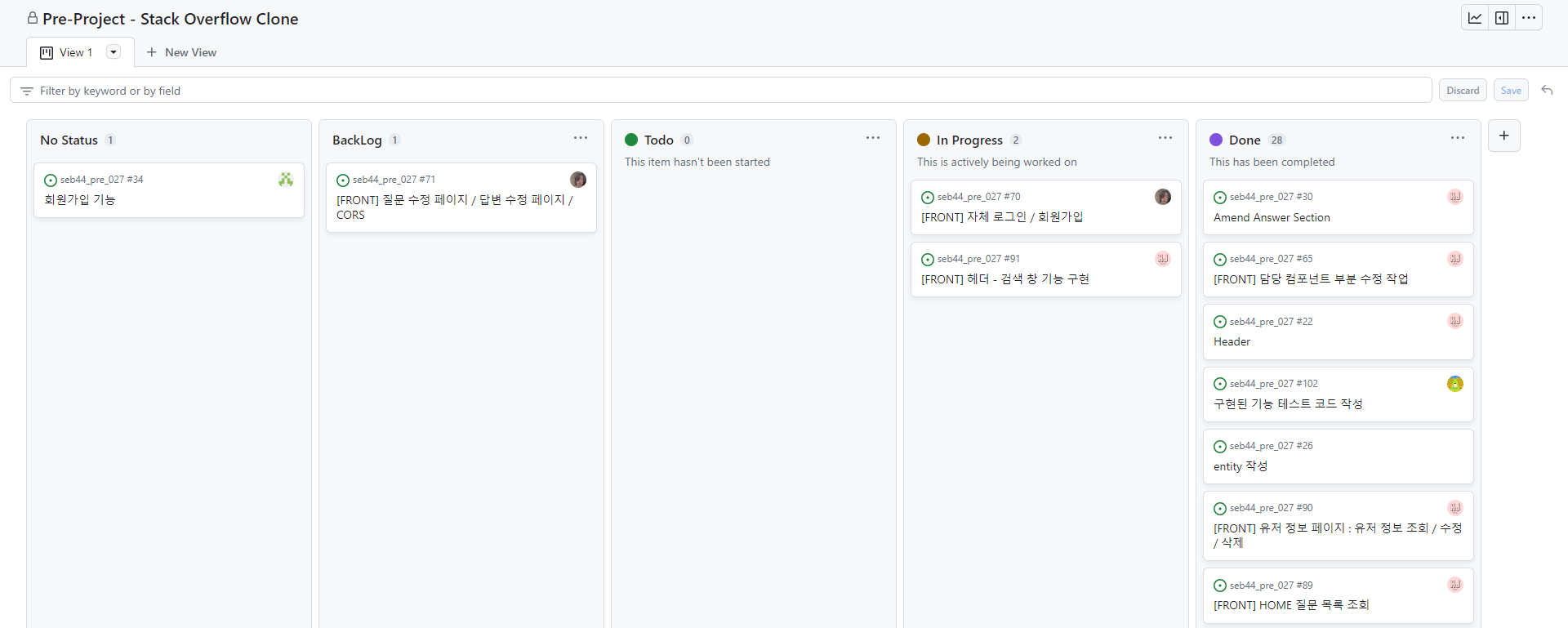Click the assignee avatar on card #89
The image size is (1568, 628).
tap(1455, 585)
